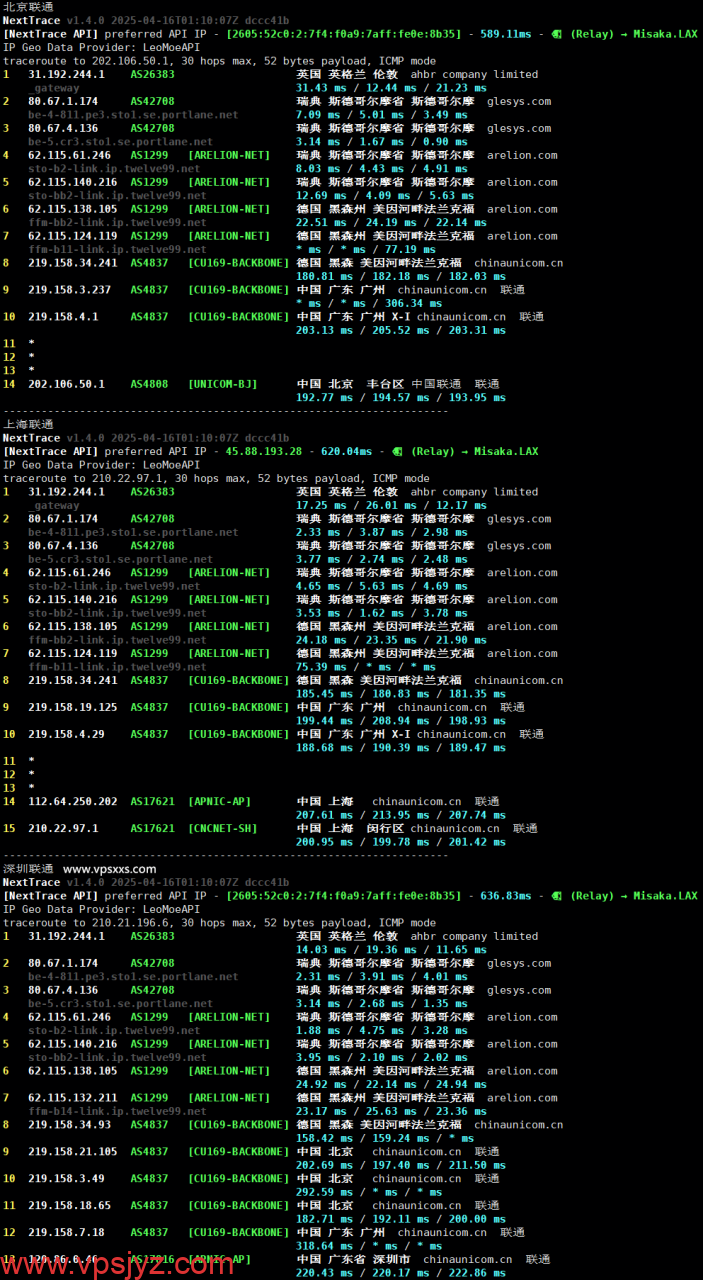The width and height of the screenshot is (703, 1280).
Task: Click latency '182.71 ms / 192.11 ms / 200.00 ms'
Action: [401, 1219]
